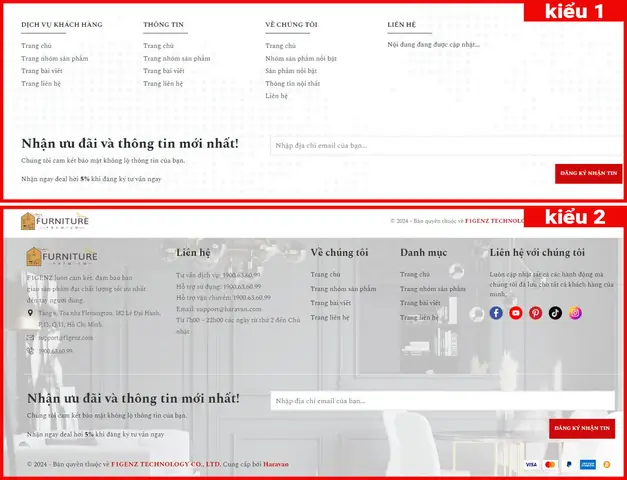Open Nhóm sản phẩm nổi bật link
Screen dimensions: 627x480
(301, 58)
